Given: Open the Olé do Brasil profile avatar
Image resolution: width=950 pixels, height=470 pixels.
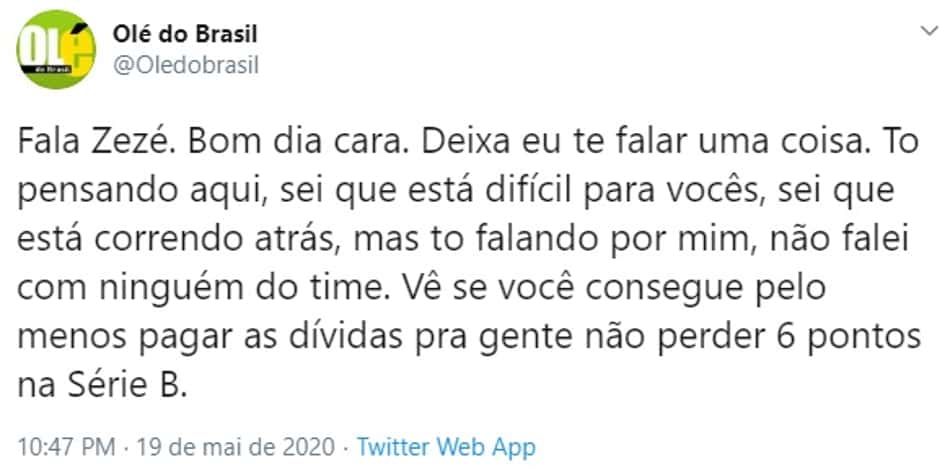Looking at the screenshot, I should pos(55,49).
